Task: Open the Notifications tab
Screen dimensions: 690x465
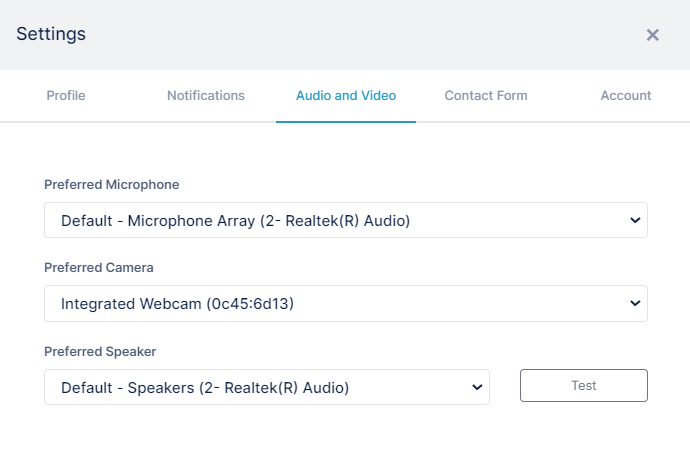Action: tap(206, 95)
